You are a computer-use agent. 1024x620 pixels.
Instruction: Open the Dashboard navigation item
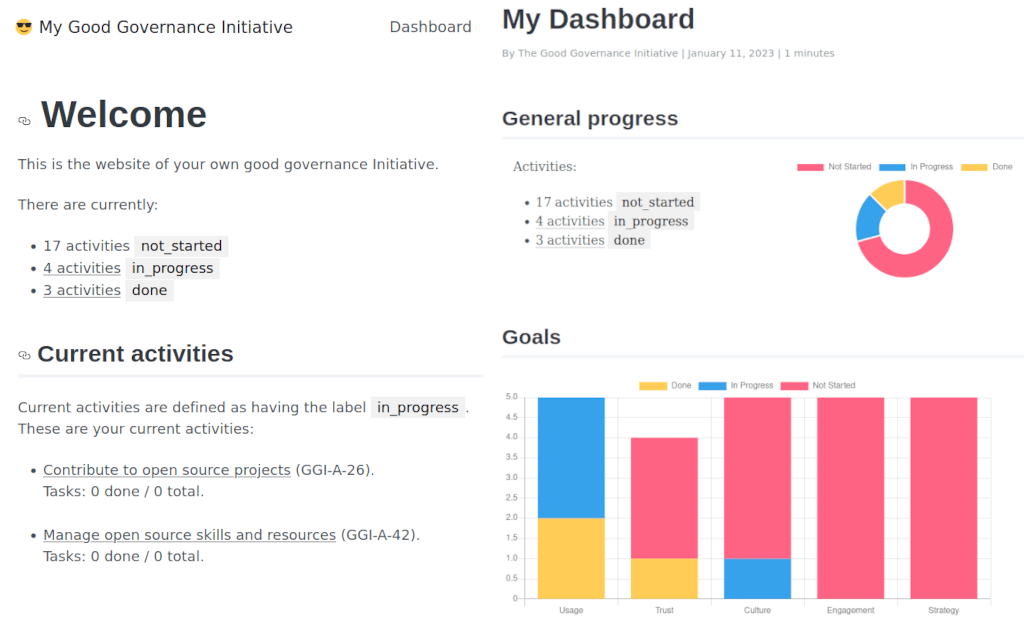431,27
